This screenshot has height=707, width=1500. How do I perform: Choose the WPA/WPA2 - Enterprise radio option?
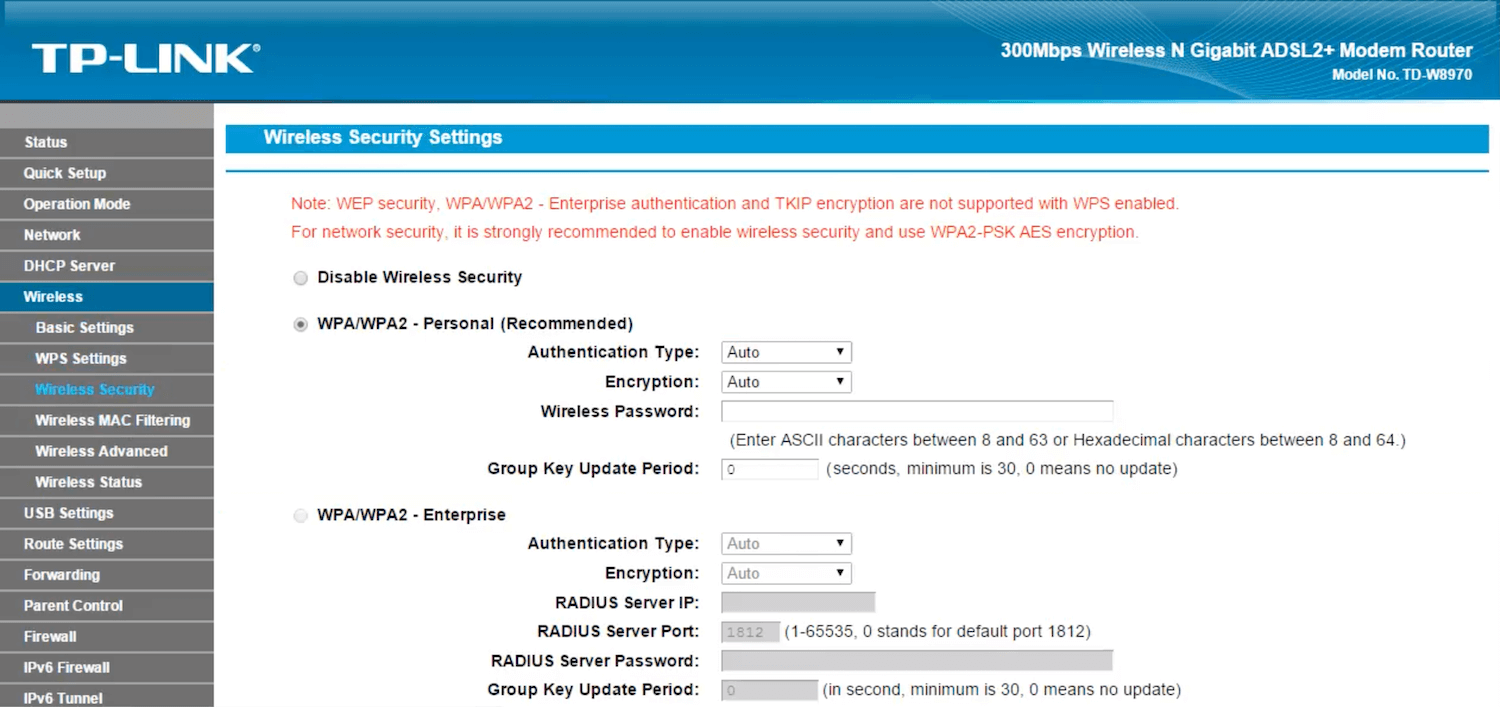[x=301, y=516]
